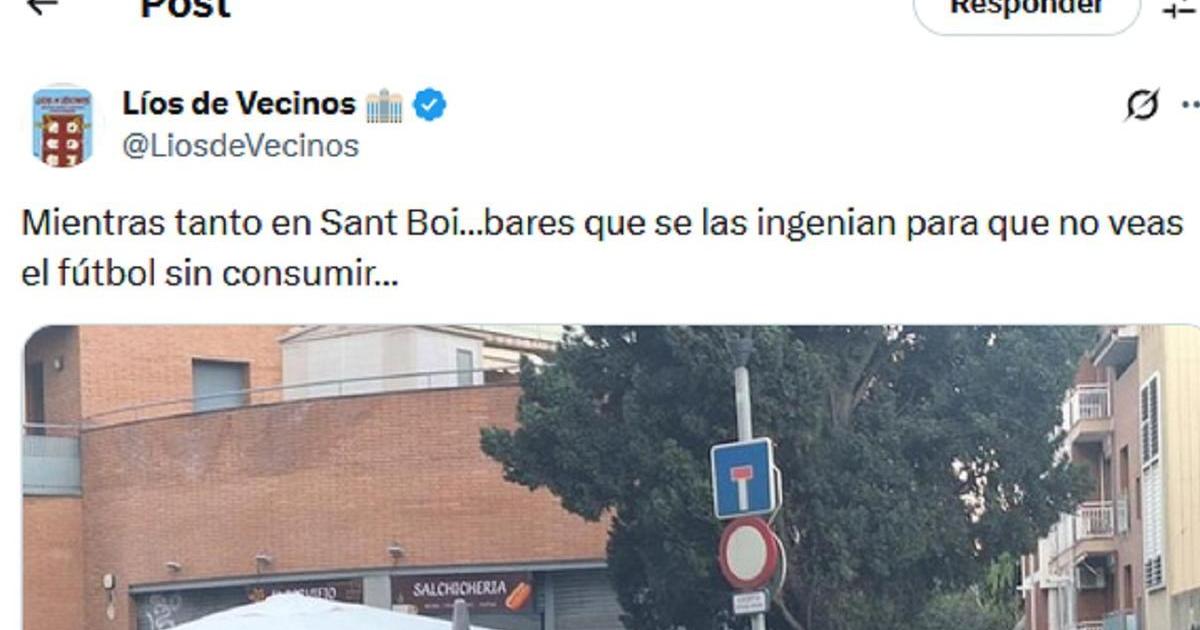
Task: Click the blue dead-end sign in the photo
Action: tap(743, 478)
